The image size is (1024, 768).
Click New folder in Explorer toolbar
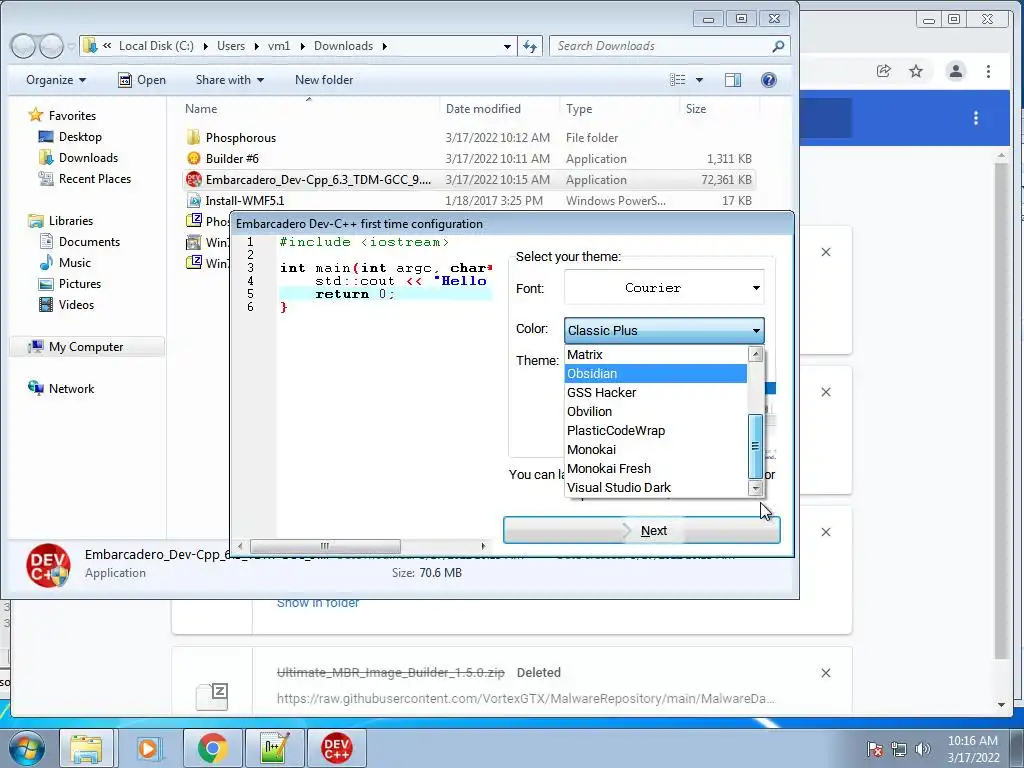pyautogui.click(x=324, y=80)
